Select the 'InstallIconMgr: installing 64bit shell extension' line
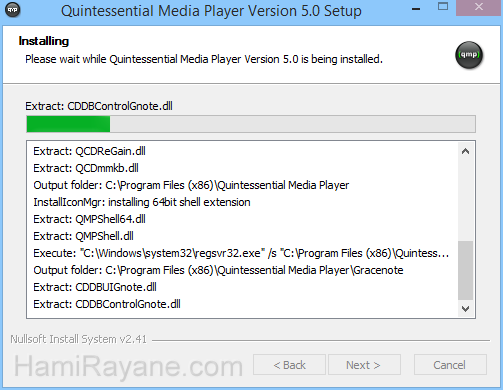The width and height of the screenshot is (503, 390). pyautogui.click(x=142, y=202)
